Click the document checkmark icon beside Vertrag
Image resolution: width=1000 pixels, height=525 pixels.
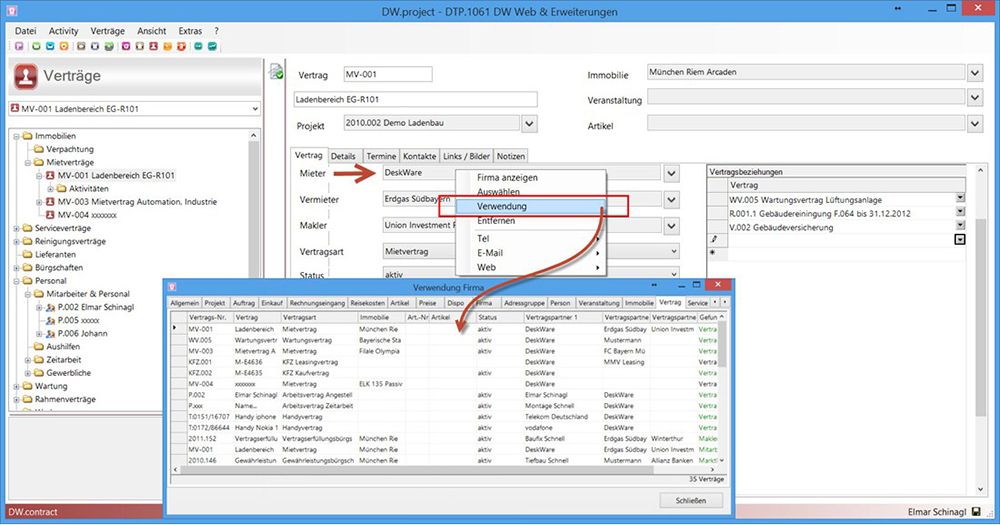click(x=276, y=72)
